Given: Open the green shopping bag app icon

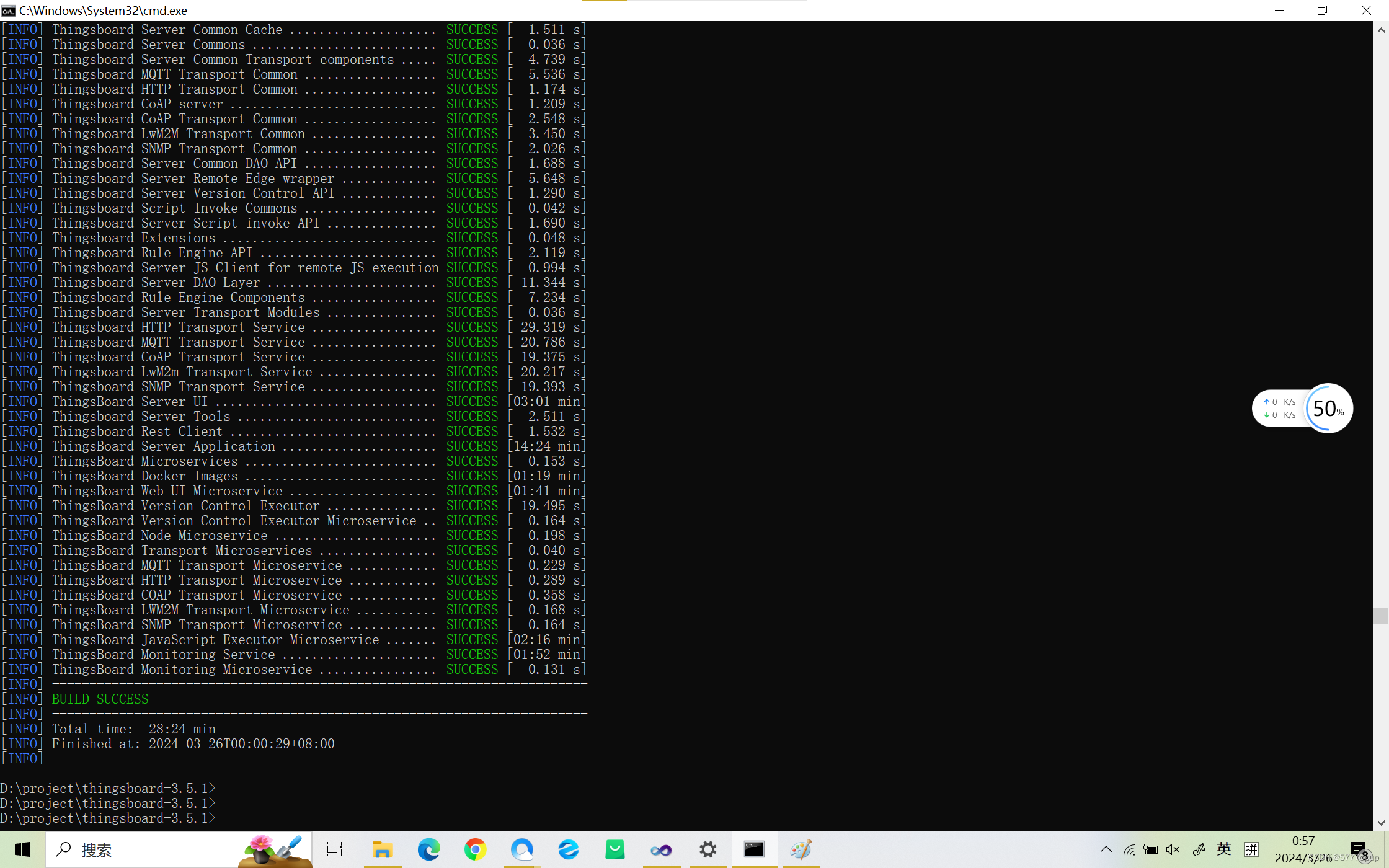Looking at the screenshot, I should click(615, 849).
